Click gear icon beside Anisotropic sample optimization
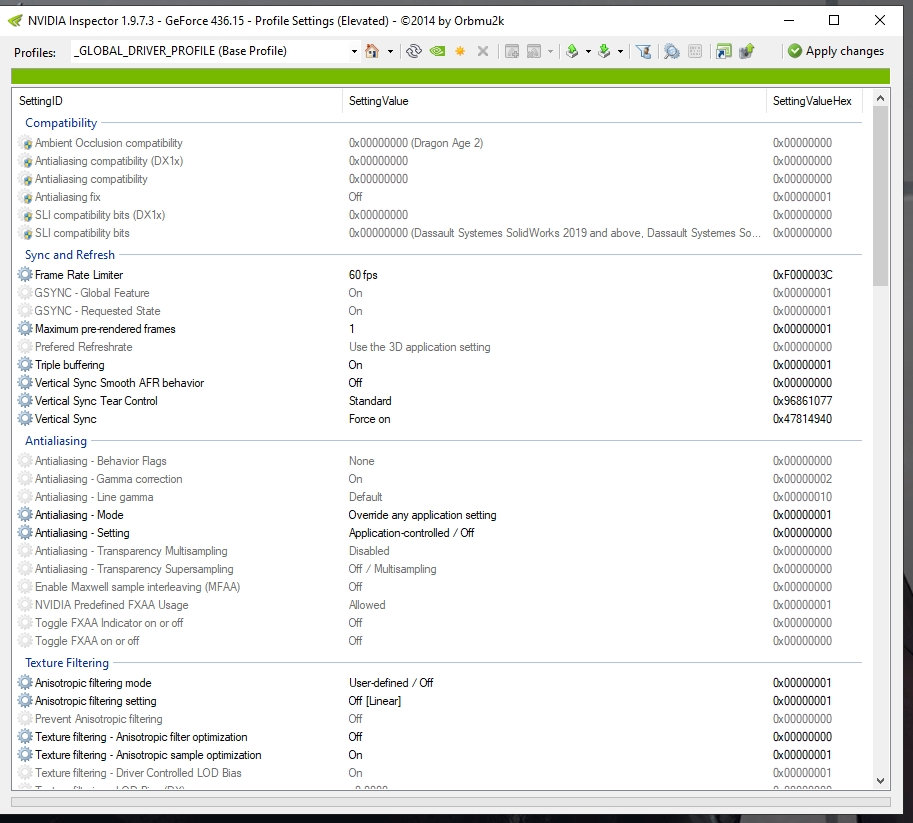This screenshot has width=913, height=823. click(x=25, y=755)
